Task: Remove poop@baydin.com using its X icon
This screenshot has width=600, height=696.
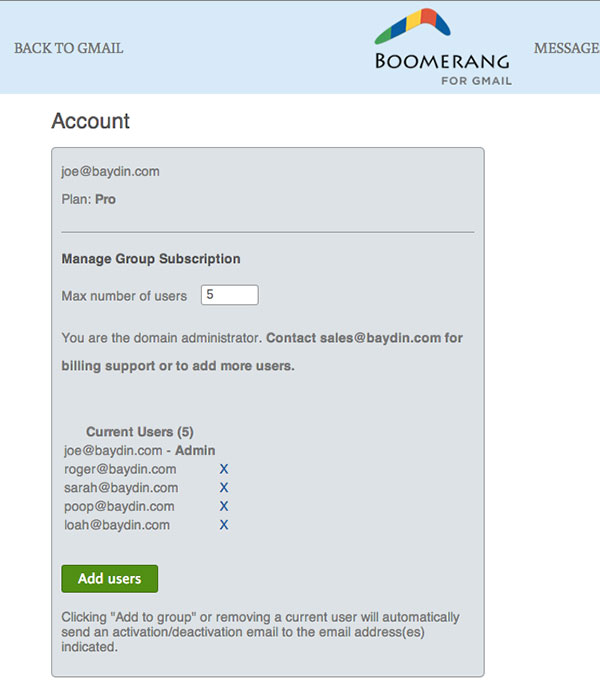Action: pyautogui.click(x=224, y=507)
